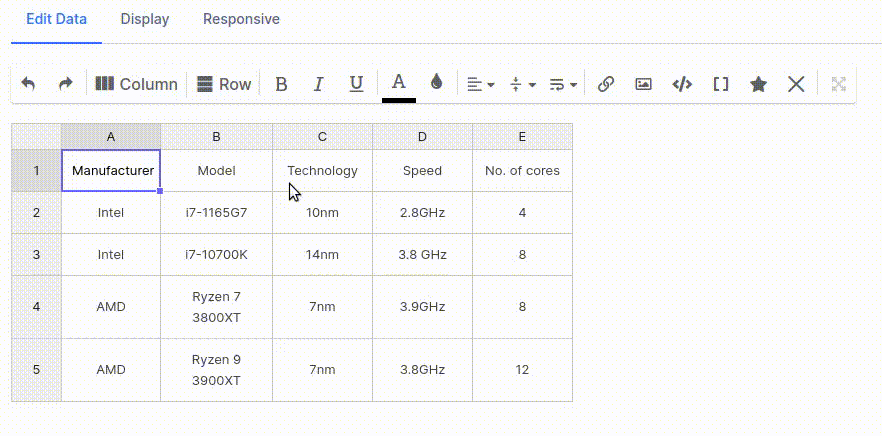Open the text color picker
Image resolution: width=882 pixels, height=436 pixels.
(399, 86)
